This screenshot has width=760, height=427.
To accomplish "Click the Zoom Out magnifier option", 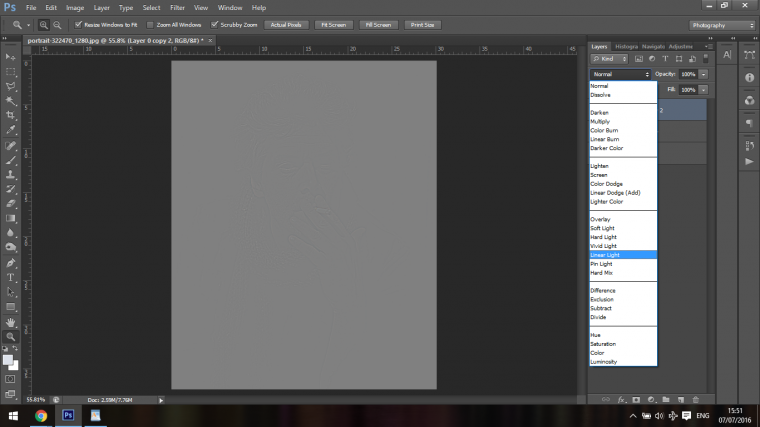I will click(x=57, y=25).
